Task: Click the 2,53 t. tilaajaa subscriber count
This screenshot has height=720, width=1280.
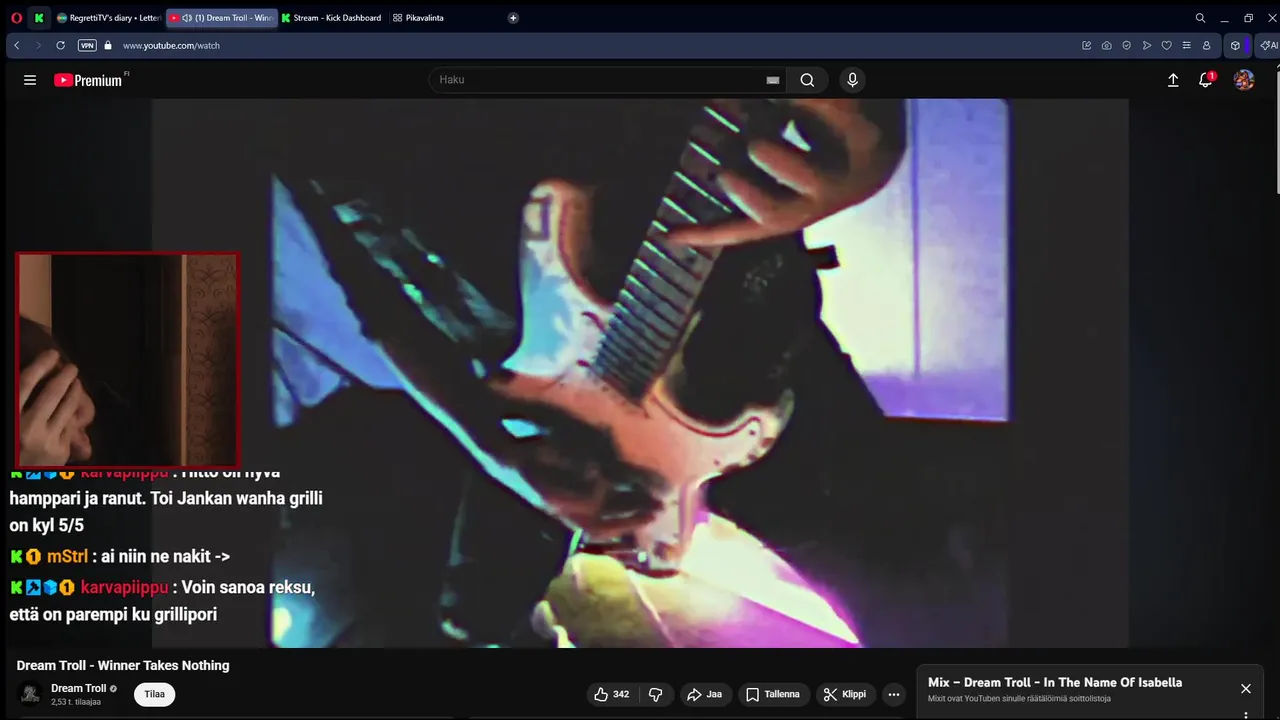Action: pyautogui.click(x=76, y=702)
